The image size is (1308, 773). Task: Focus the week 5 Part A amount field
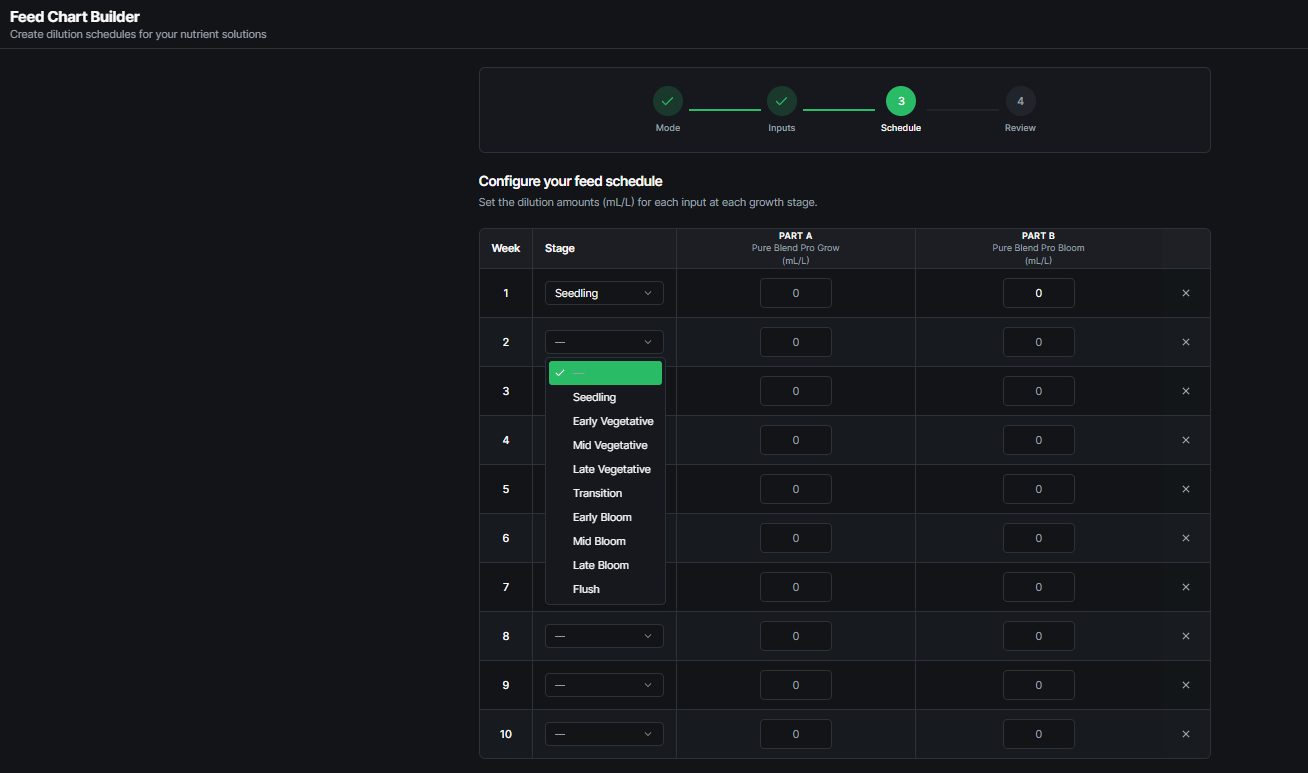796,489
